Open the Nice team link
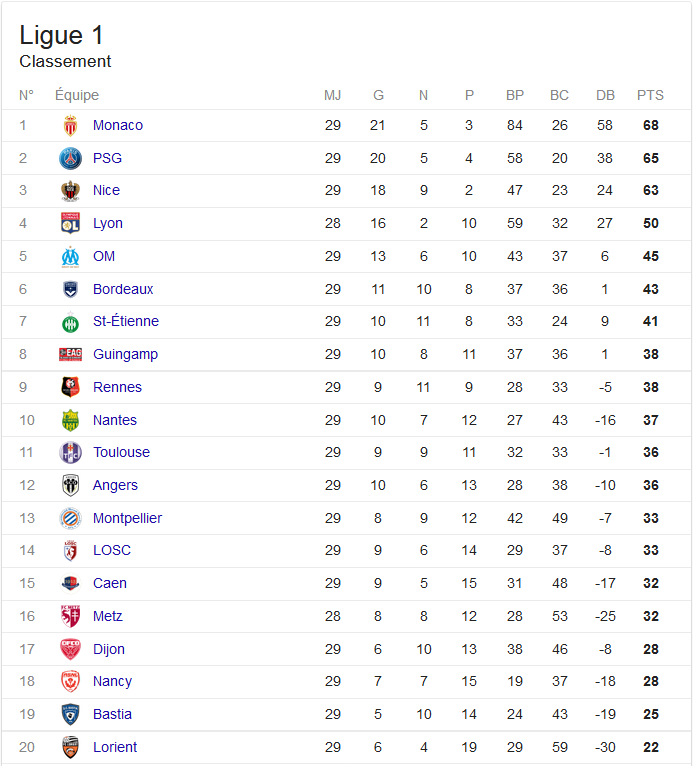693x766 pixels. [106, 190]
